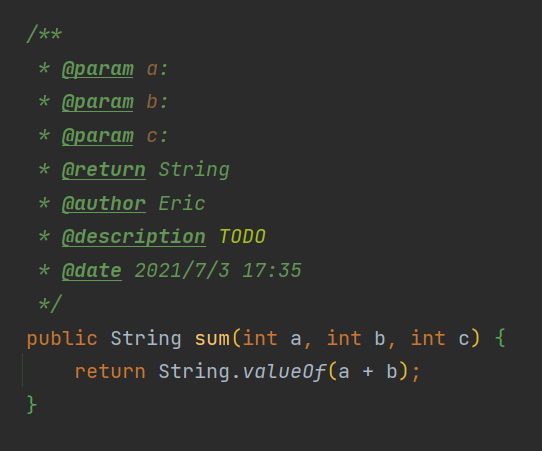Screen dimensions: 542x451
Task: Click the valueOf method call
Action: (284, 372)
